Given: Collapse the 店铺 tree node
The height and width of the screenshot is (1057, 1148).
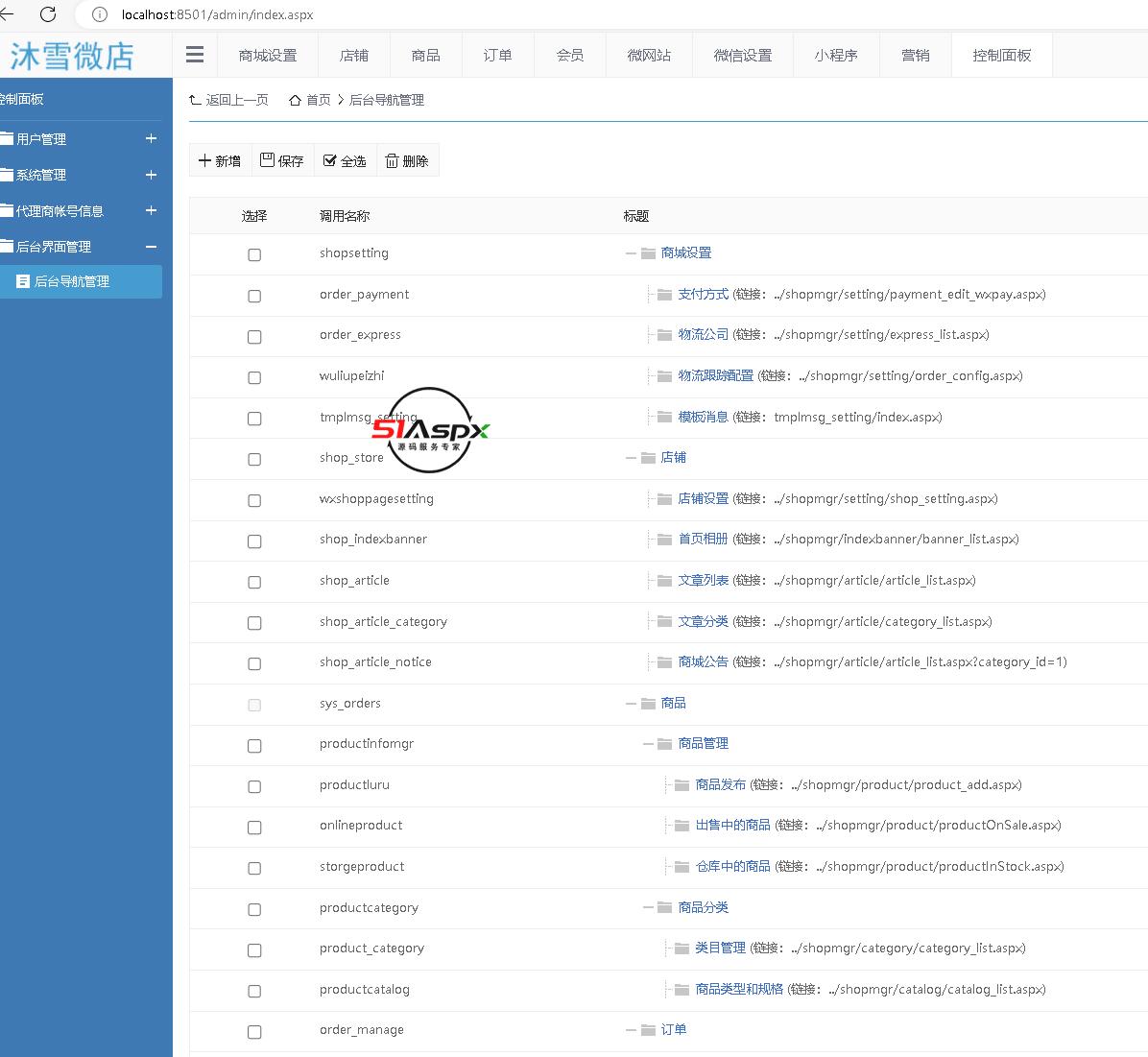Looking at the screenshot, I should click(x=631, y=458).
